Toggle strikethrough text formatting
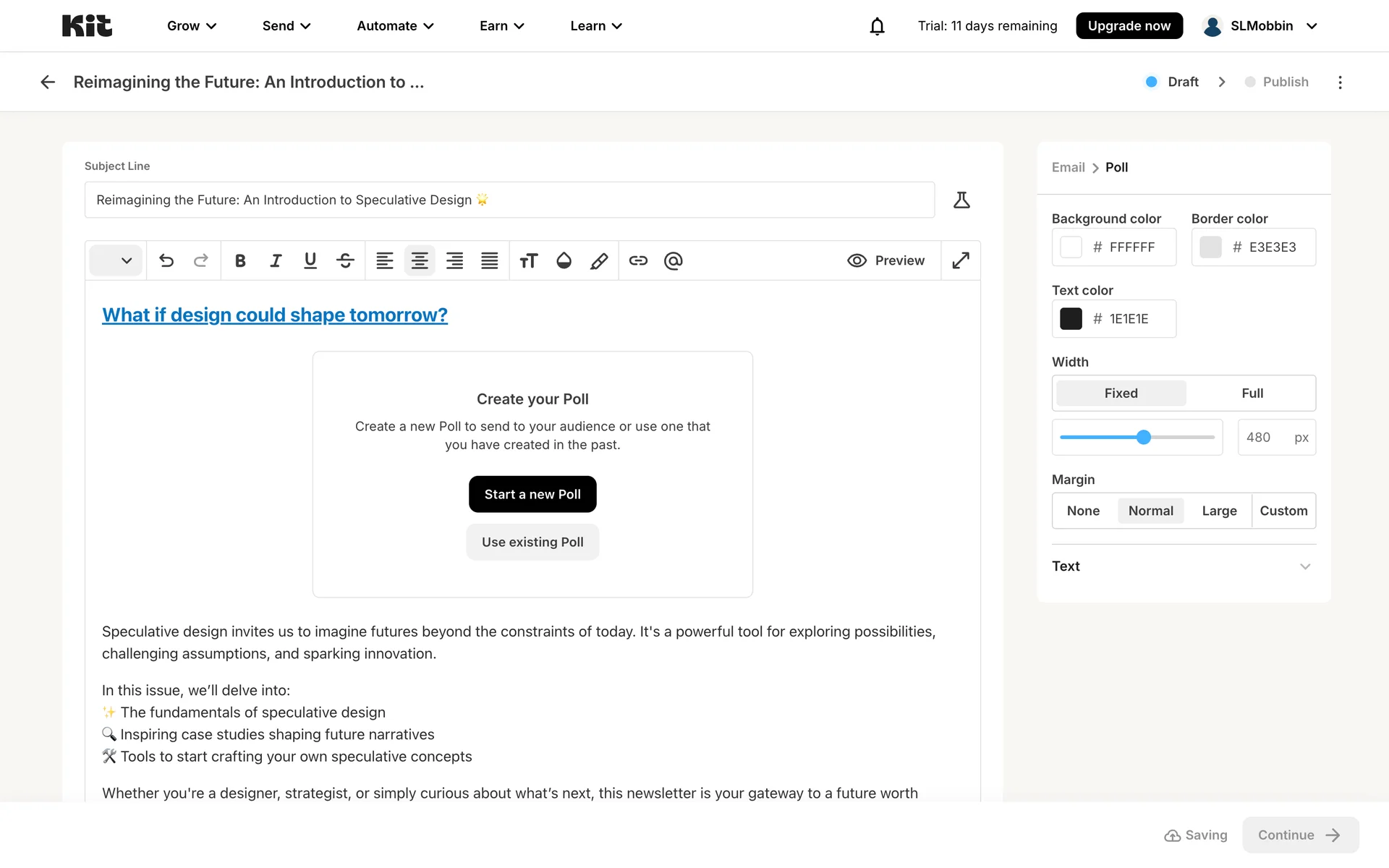1389x868 pixels. click(x=345, y=260)
